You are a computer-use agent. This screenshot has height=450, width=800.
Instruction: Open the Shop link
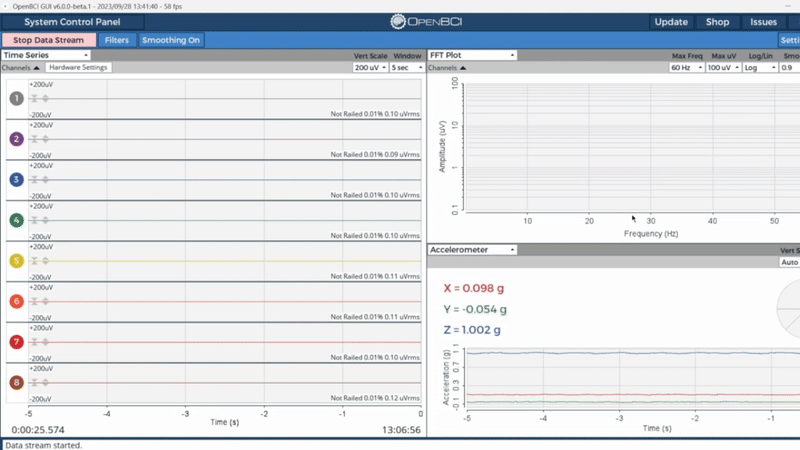(x=717, y=22)
